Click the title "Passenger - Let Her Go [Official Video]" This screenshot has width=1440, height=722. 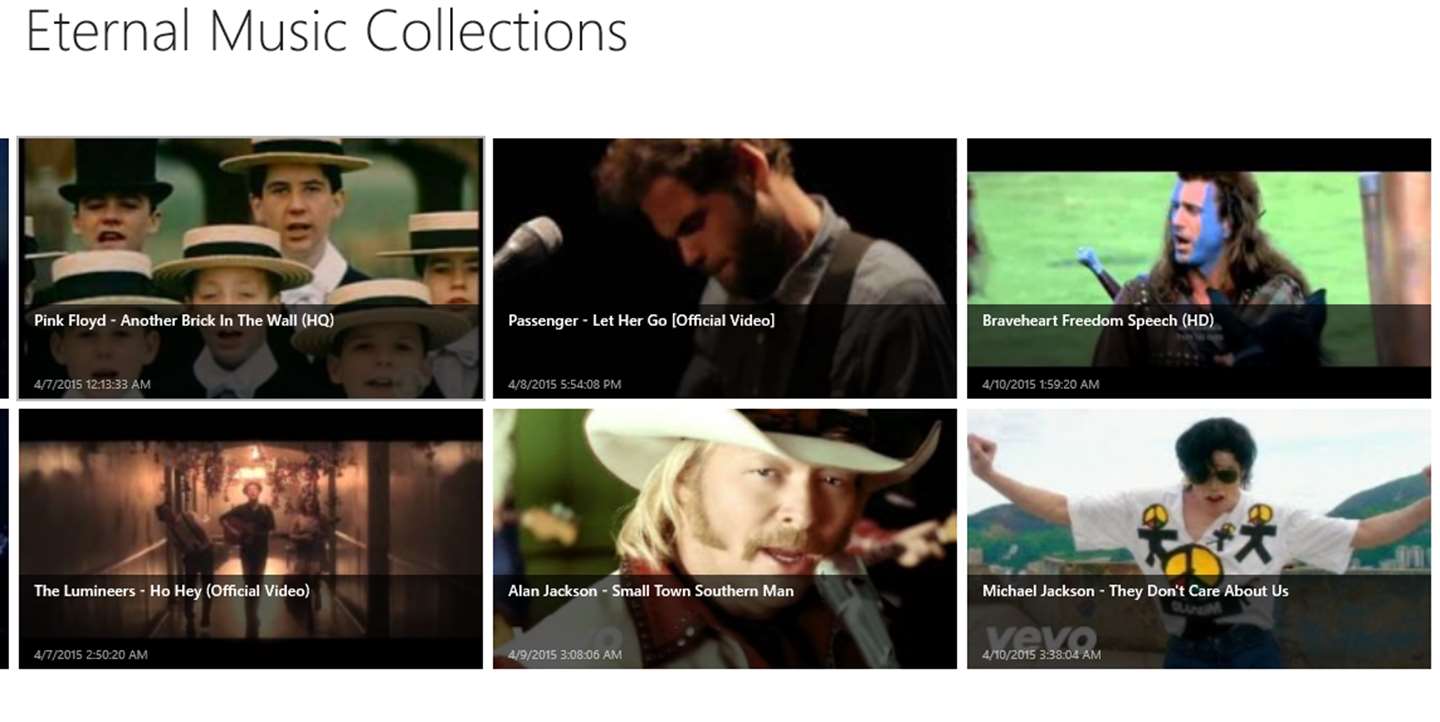641,321
